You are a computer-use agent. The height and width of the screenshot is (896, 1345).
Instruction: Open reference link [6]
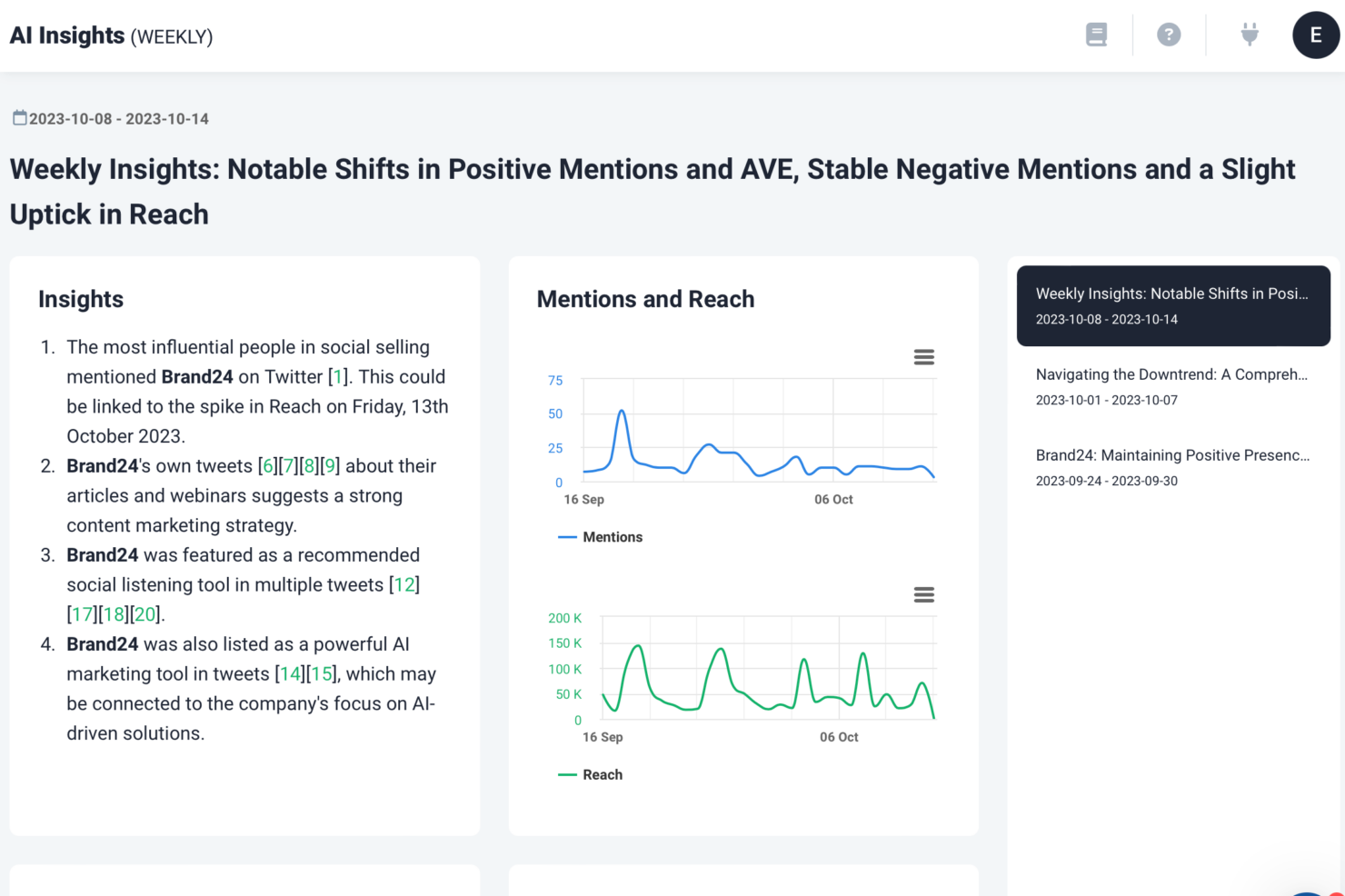click(x=267, y=466)
